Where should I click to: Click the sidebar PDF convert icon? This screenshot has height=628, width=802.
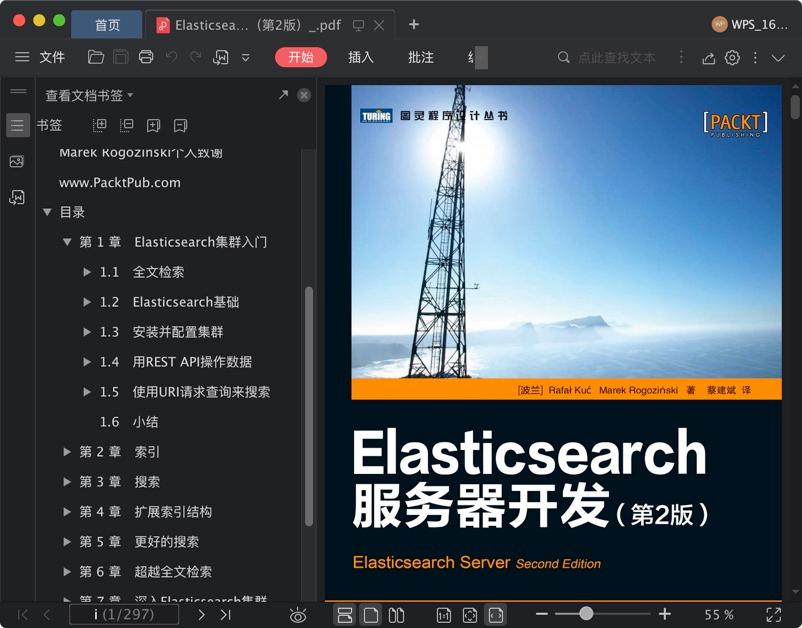[x=17, y=197]
